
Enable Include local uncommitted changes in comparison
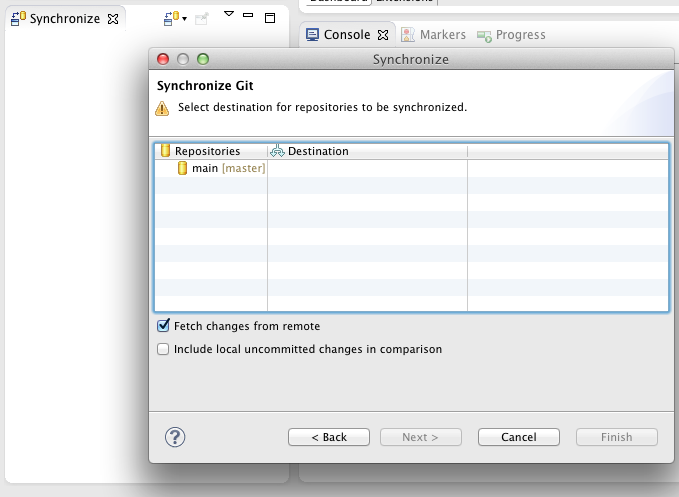[x=163, y=349]
